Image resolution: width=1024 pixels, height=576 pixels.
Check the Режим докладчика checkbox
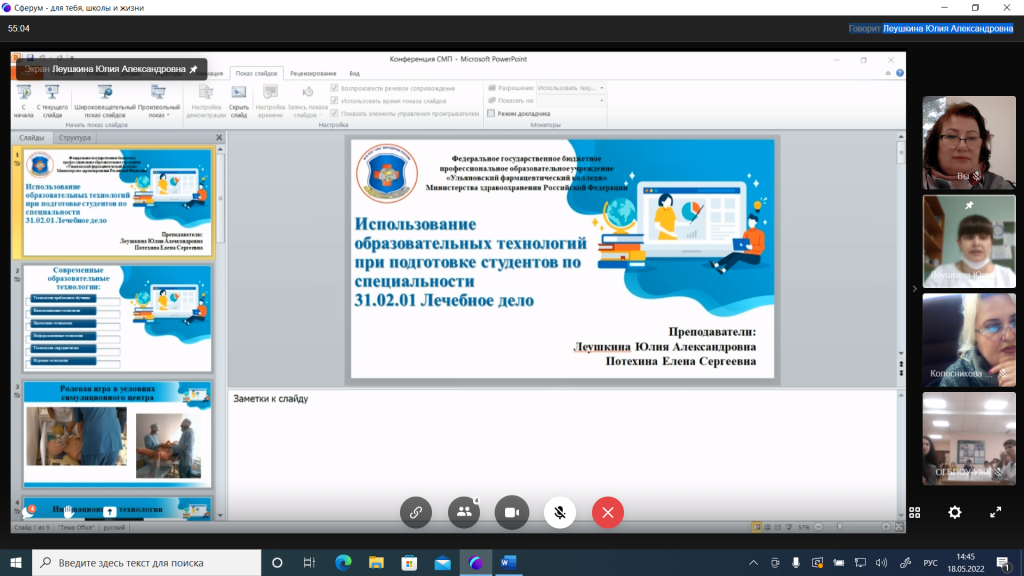tap(492, 113)
